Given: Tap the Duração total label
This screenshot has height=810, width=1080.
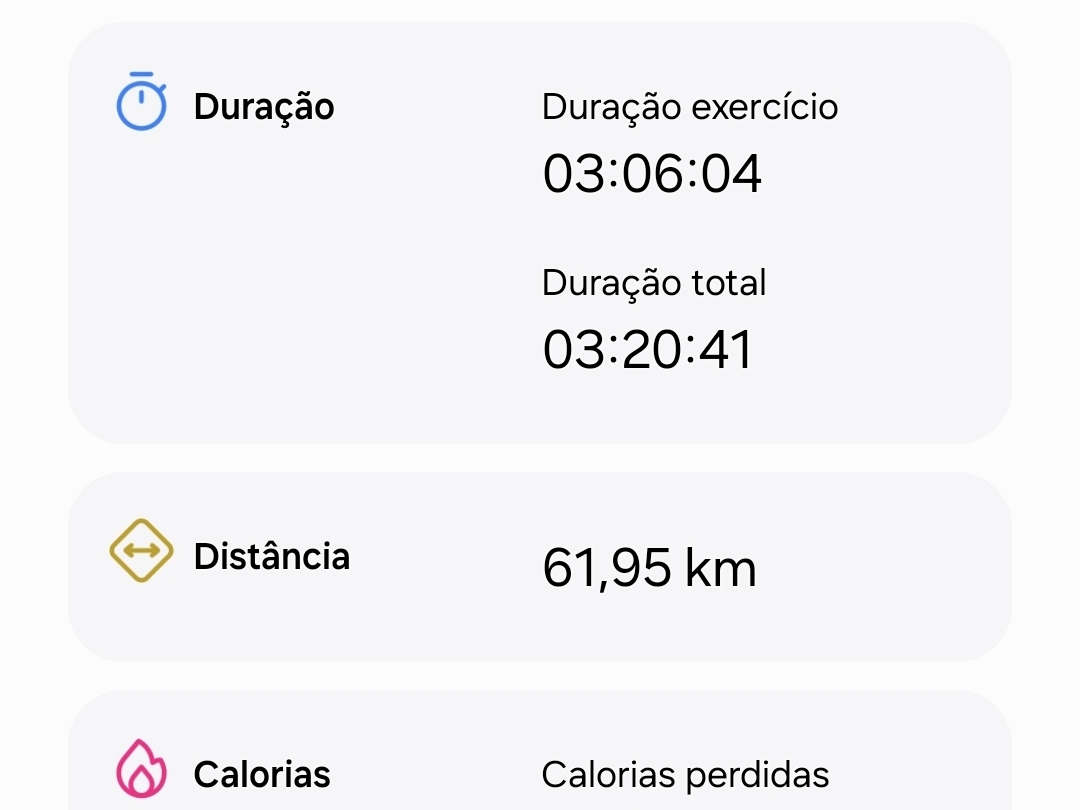Looking at the screenshot, I should pyautogui.click(x=654, y=283).
